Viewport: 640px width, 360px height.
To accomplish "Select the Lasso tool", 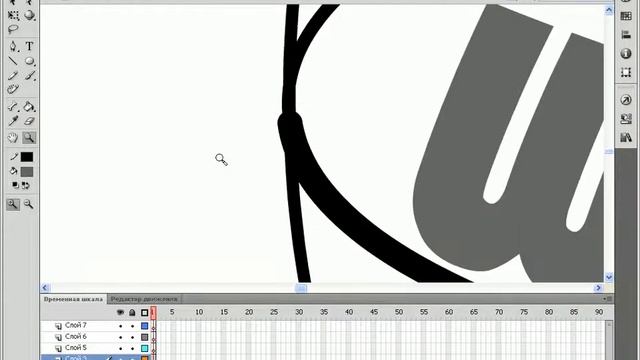I will pyautogui.click(x=13, y=29).
